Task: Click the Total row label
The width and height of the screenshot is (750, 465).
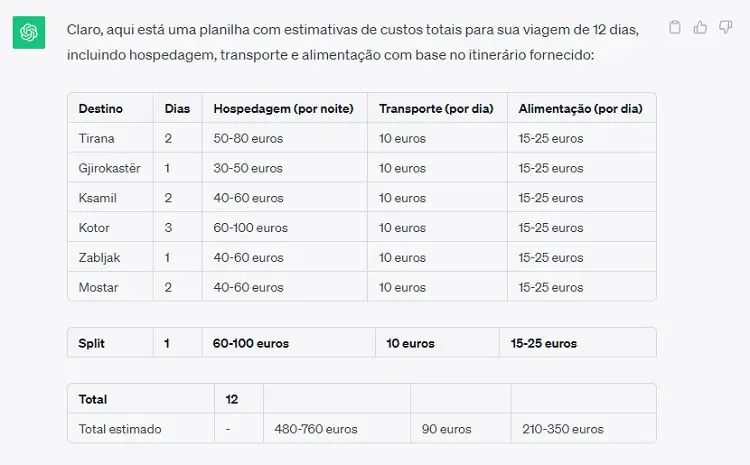Action: click(x=93, y=399)
